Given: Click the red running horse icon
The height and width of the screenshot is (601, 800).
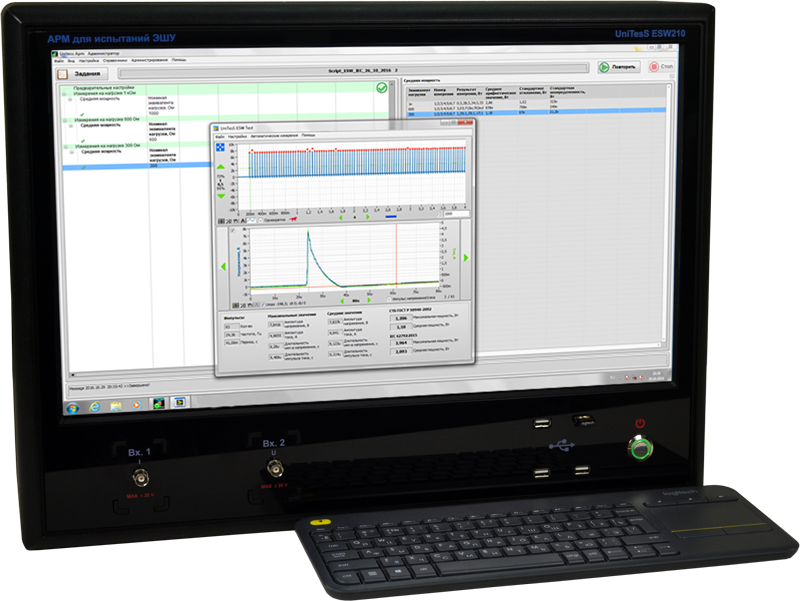Looking at the screenshot, I should tap(292, 221).
